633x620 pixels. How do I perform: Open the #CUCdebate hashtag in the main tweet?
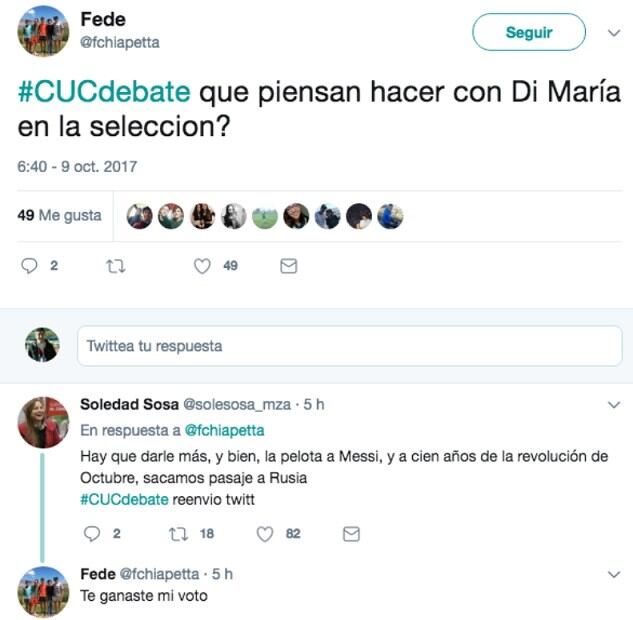coord(104,92)
